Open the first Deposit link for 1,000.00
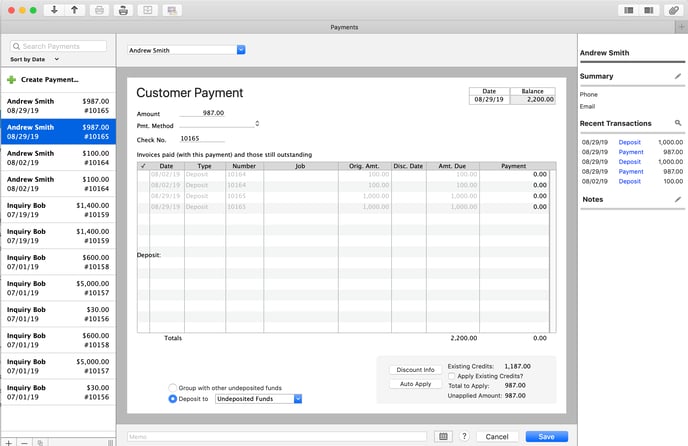The height and width of the screenshot is (446, 688). point(629,142)
